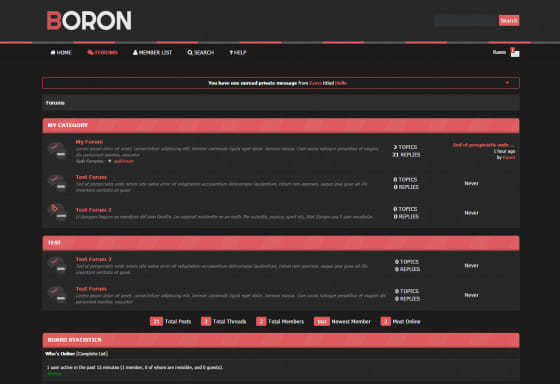Click the BORON logo
560x384 pixels.
point(89,20)
